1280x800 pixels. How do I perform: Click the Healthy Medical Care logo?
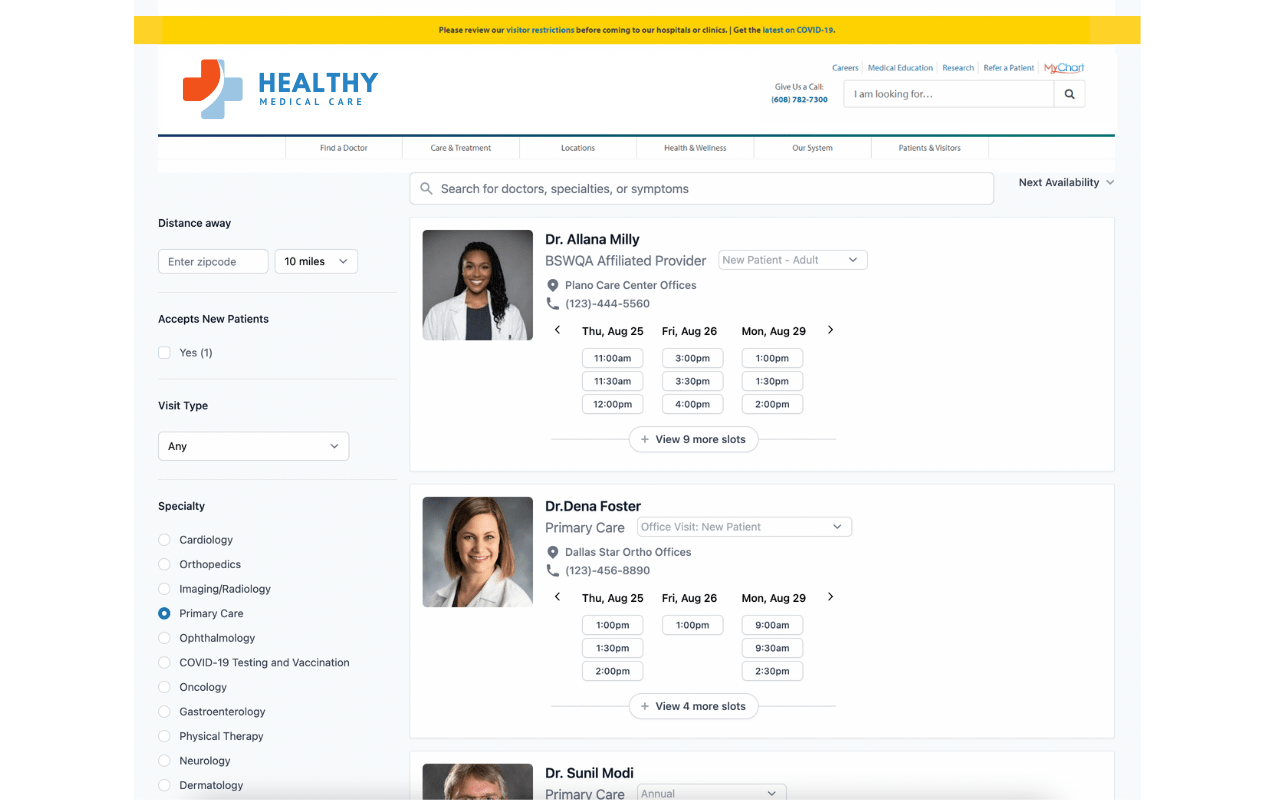coord(280,89)
